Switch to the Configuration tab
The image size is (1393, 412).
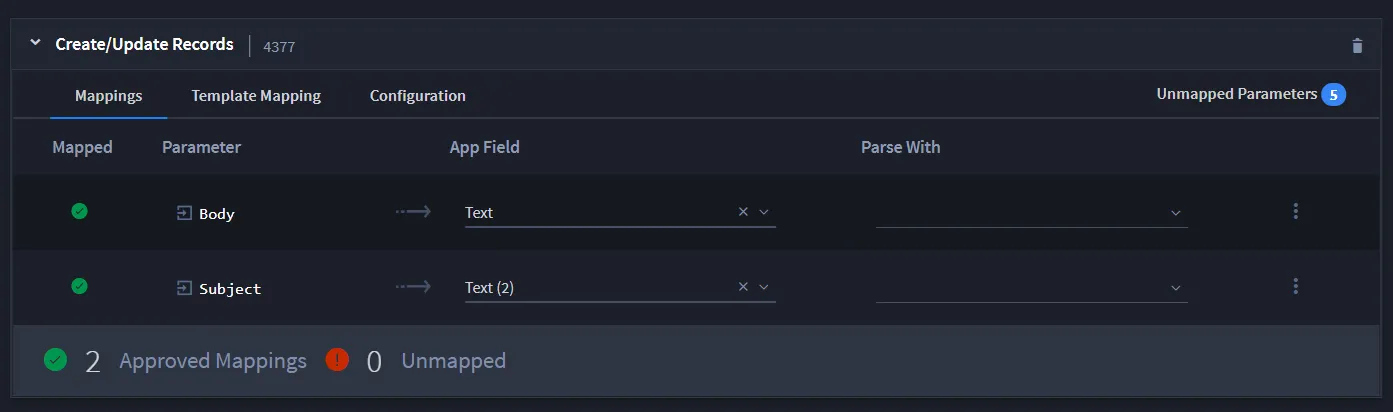[418, 96]
